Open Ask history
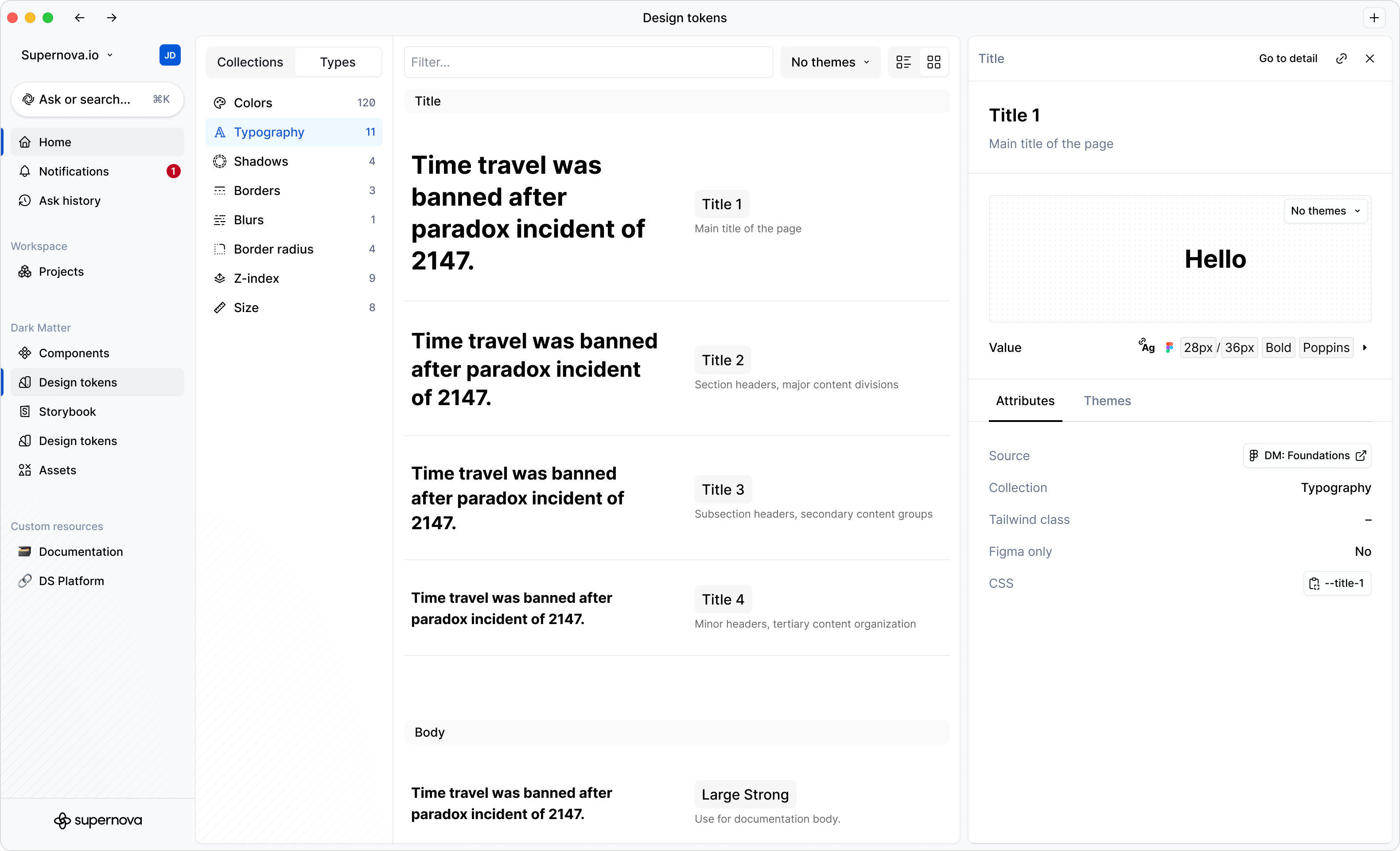Image resolution: width=1400 pixels, height=851 pixels. pos(97,201)
